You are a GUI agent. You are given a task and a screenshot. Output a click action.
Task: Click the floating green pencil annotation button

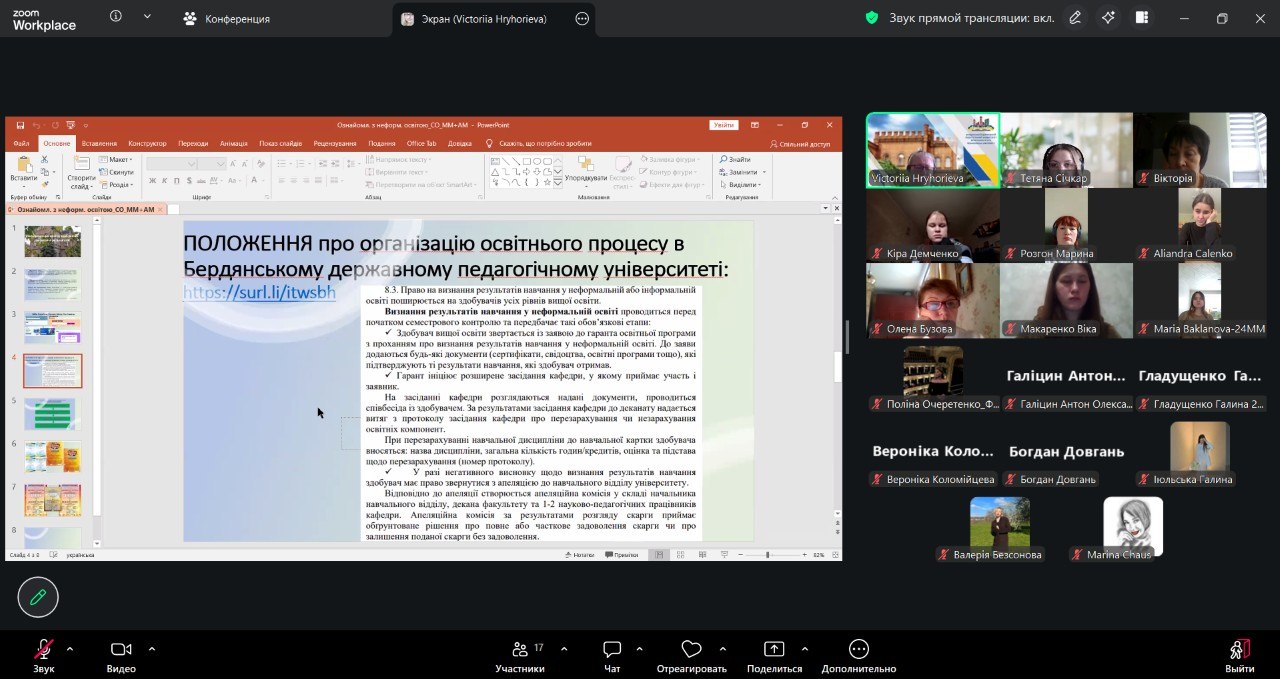pos(38,597)
